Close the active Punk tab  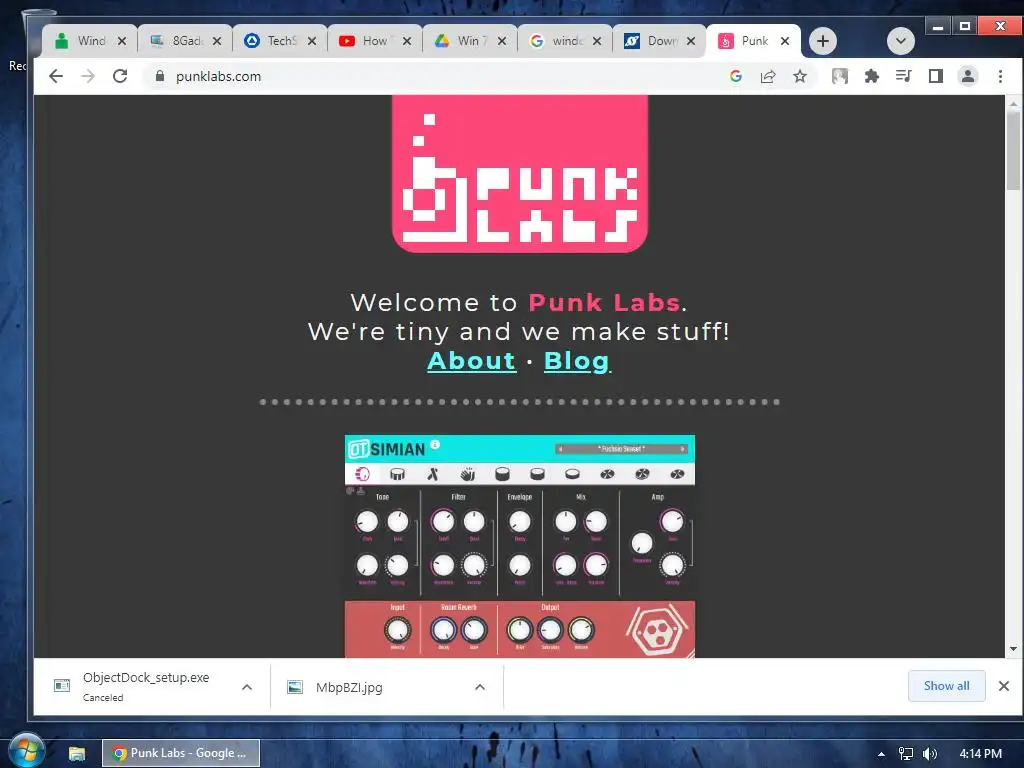click(x=785, y=41)
